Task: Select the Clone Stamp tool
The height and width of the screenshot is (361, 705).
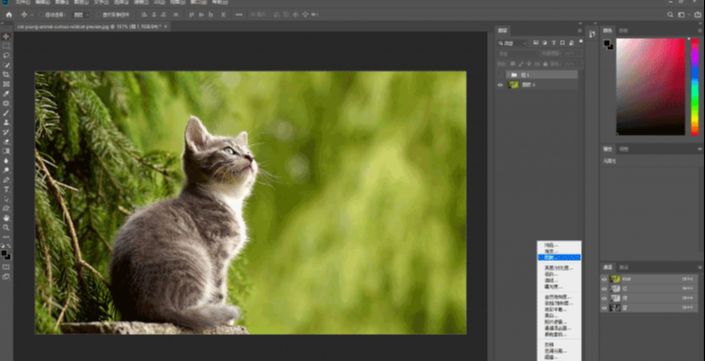Action: 6,122
